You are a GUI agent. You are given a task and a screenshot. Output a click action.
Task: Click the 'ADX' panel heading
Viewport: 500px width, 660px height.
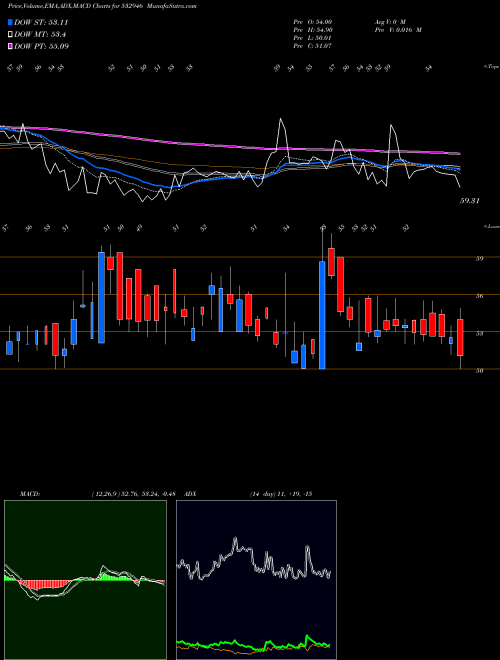click(190, 494)
